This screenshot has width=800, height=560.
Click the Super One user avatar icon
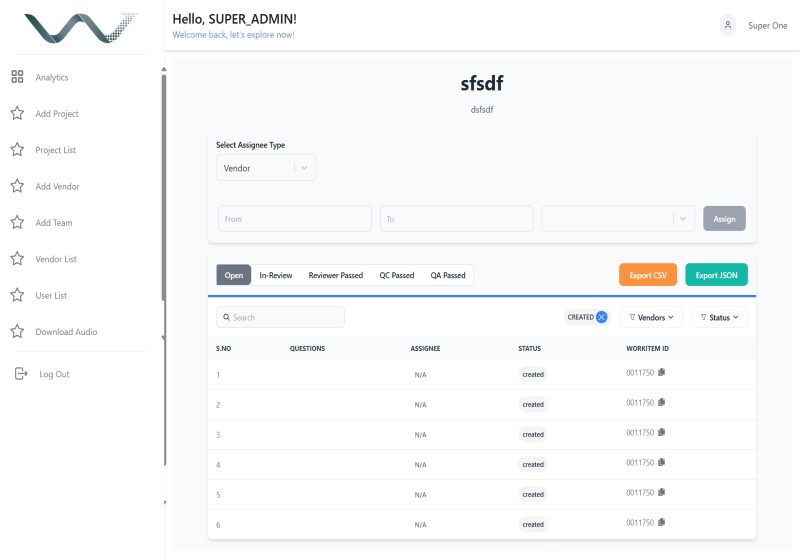point(728,25)
